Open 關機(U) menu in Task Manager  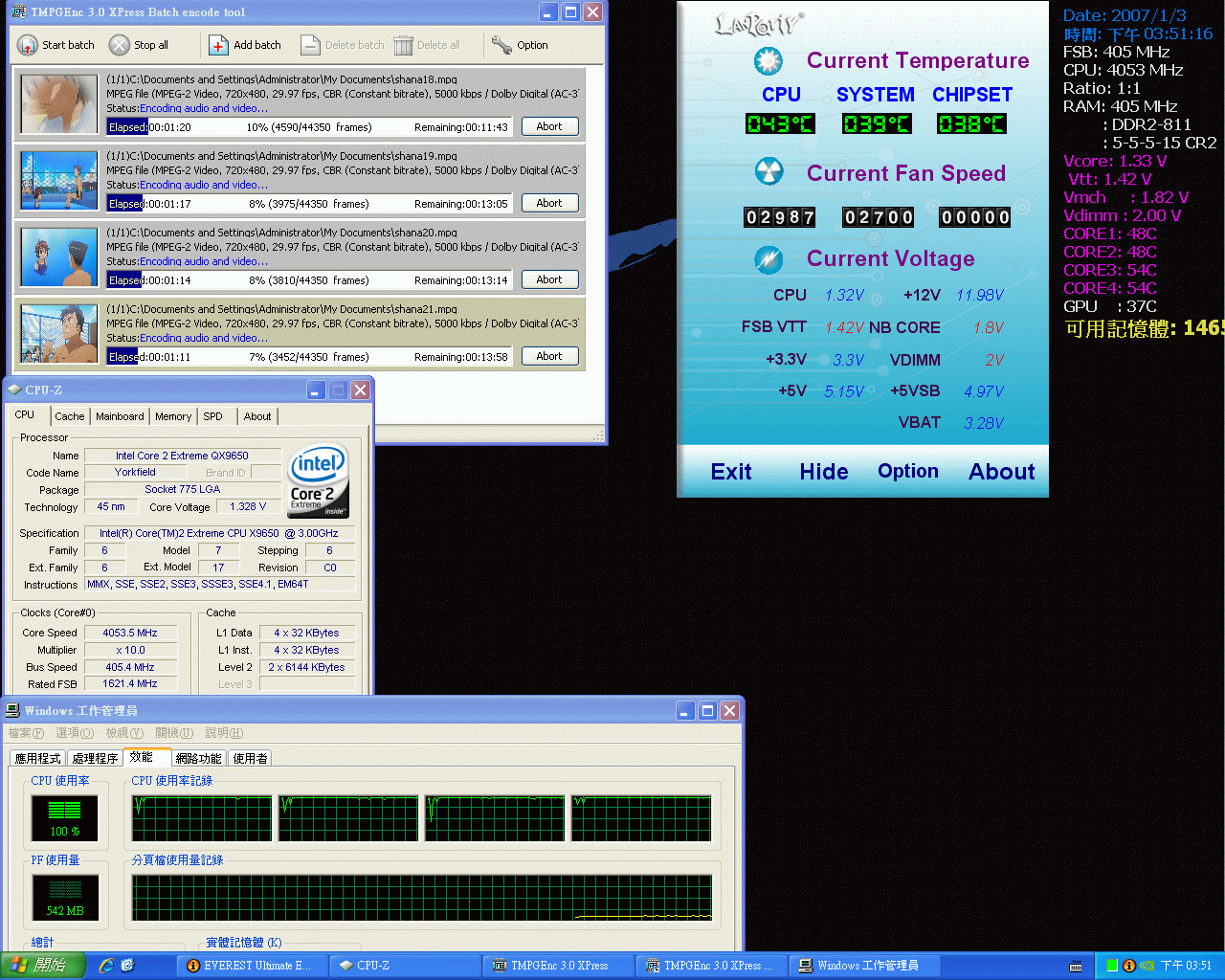(x=174, y=733)
